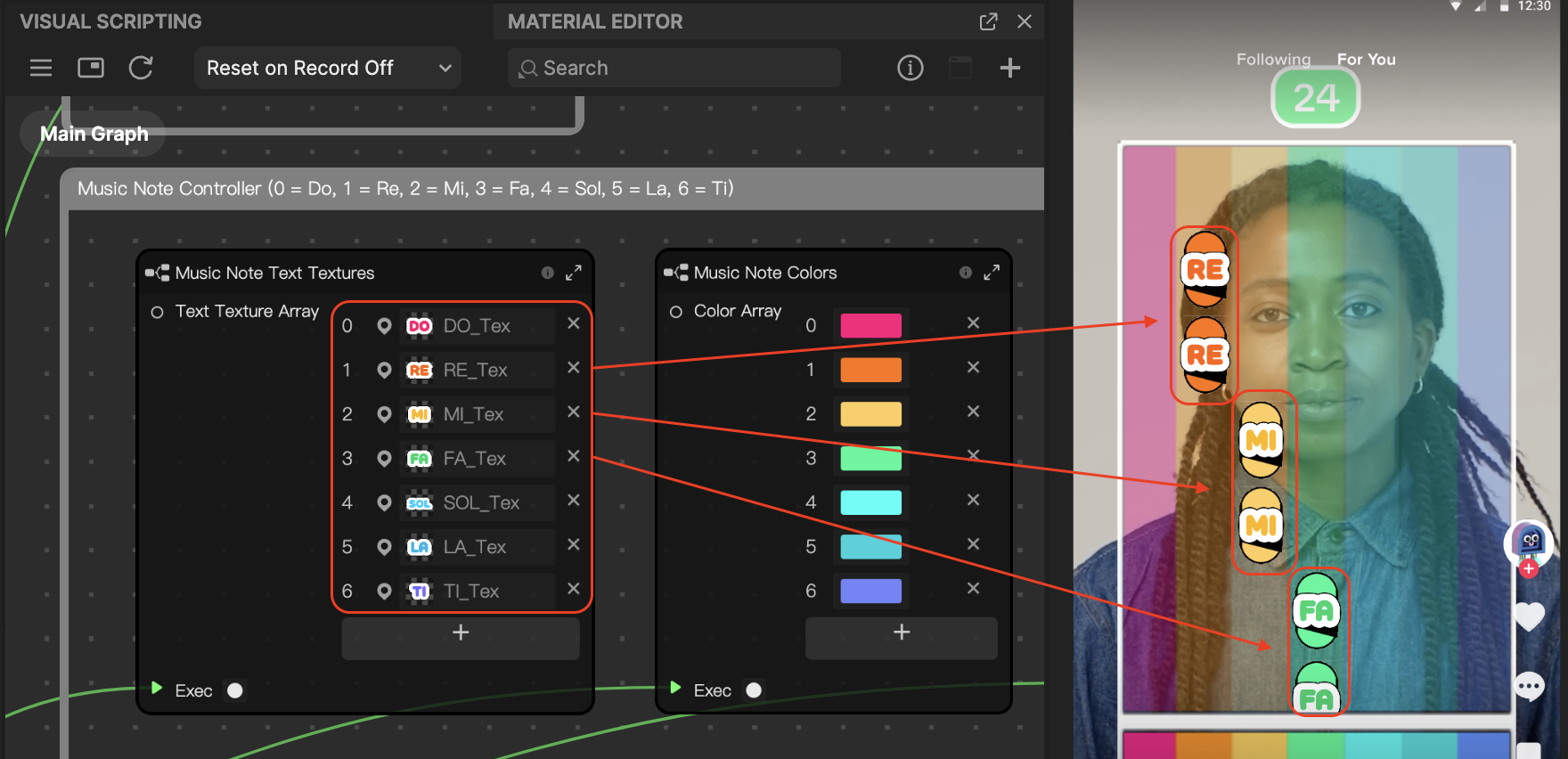
Task: Remove DO_Tex from the texture array
Action: [574, 323]
